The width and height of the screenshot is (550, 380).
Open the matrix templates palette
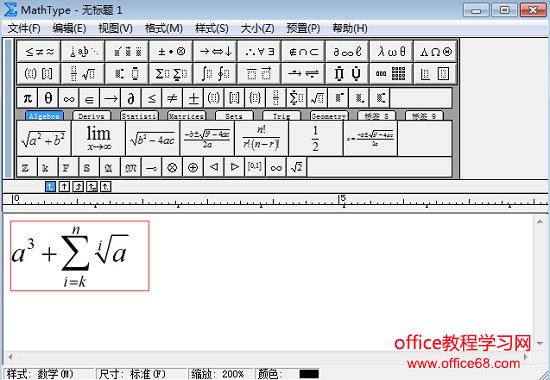click(391, 74)
